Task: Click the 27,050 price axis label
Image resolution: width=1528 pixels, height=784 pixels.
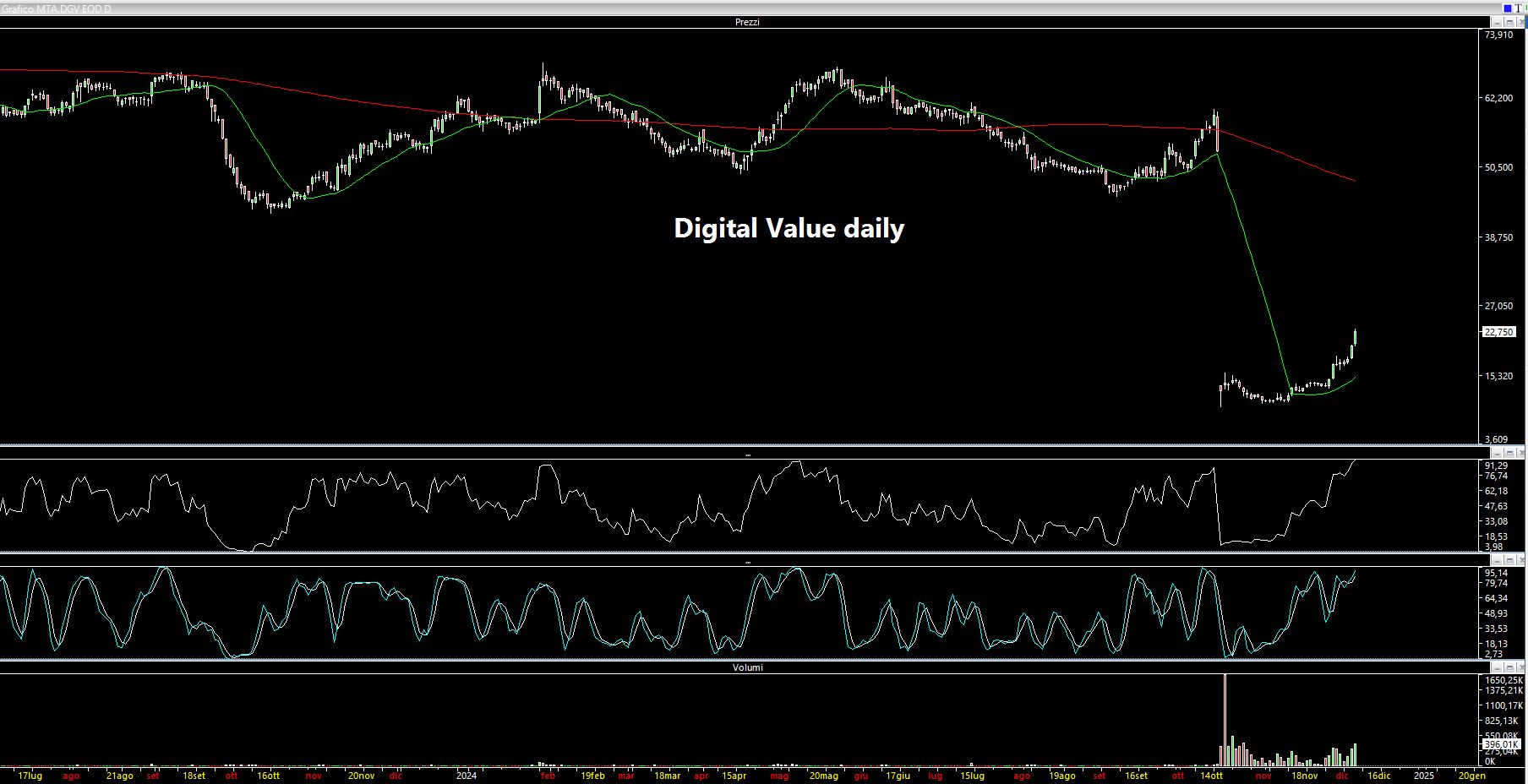Action: (1499, 306)
